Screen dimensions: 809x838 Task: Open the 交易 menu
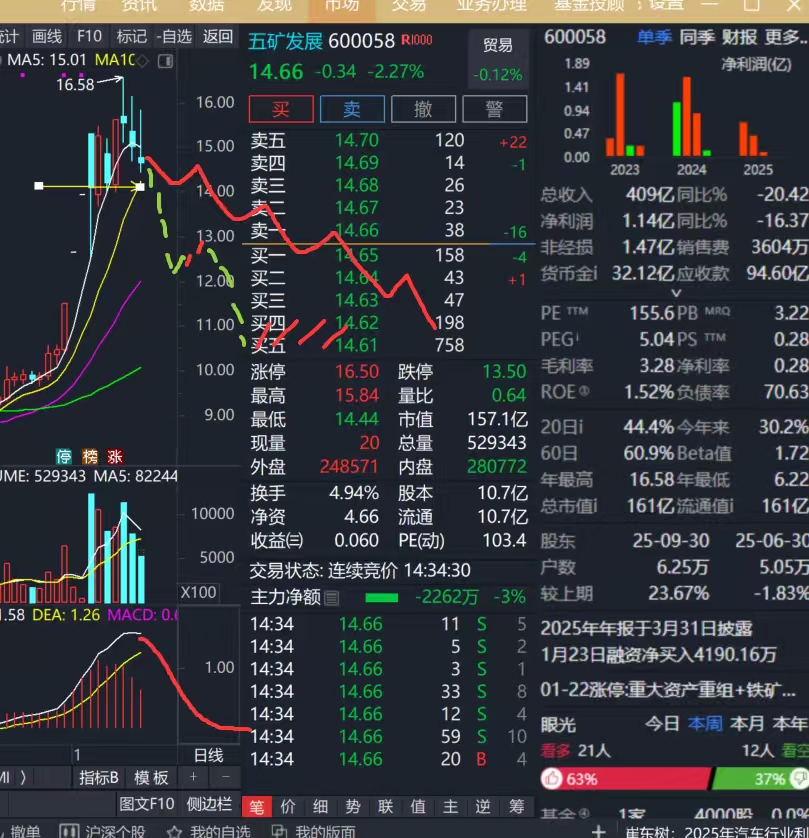click(x=409, y=5)
